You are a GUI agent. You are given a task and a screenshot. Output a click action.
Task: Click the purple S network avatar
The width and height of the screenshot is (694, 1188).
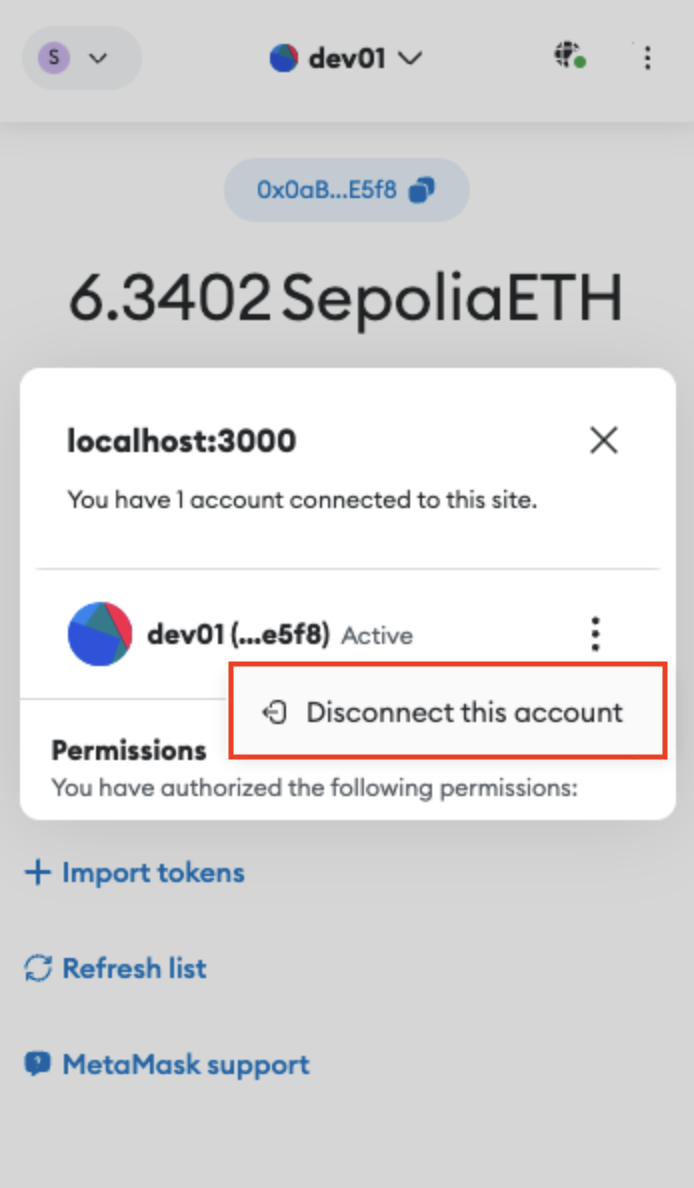pyautogui.click(x=54, y=58)
